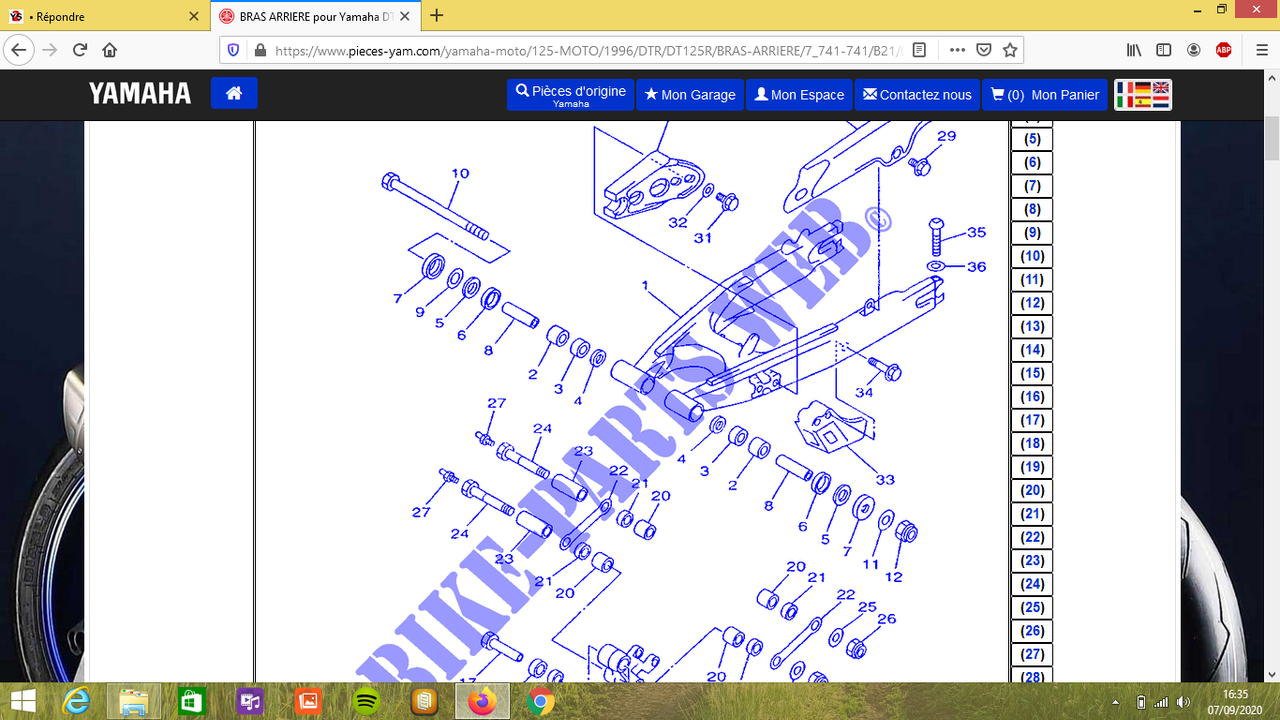Screen dimensions: 1280x720
Task: Open the language flags selector
Action: (1143, 95)
